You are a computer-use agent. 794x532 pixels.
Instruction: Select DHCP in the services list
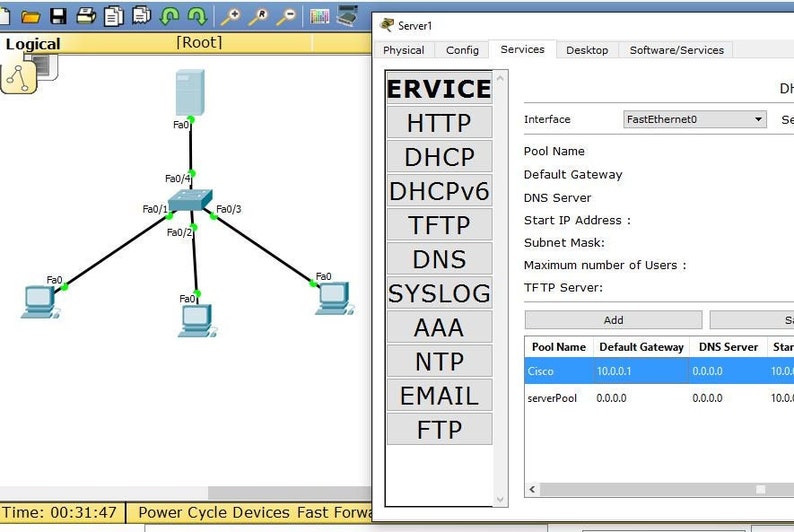coord(439,156)
